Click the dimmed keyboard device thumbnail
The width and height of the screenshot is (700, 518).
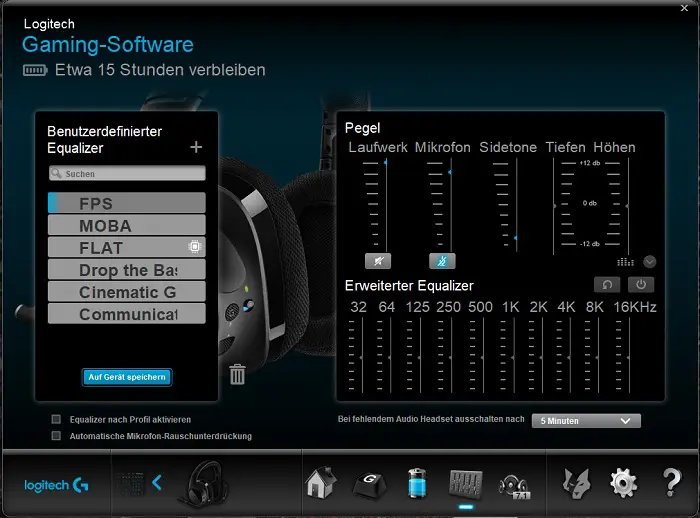(x=130, y=484)
